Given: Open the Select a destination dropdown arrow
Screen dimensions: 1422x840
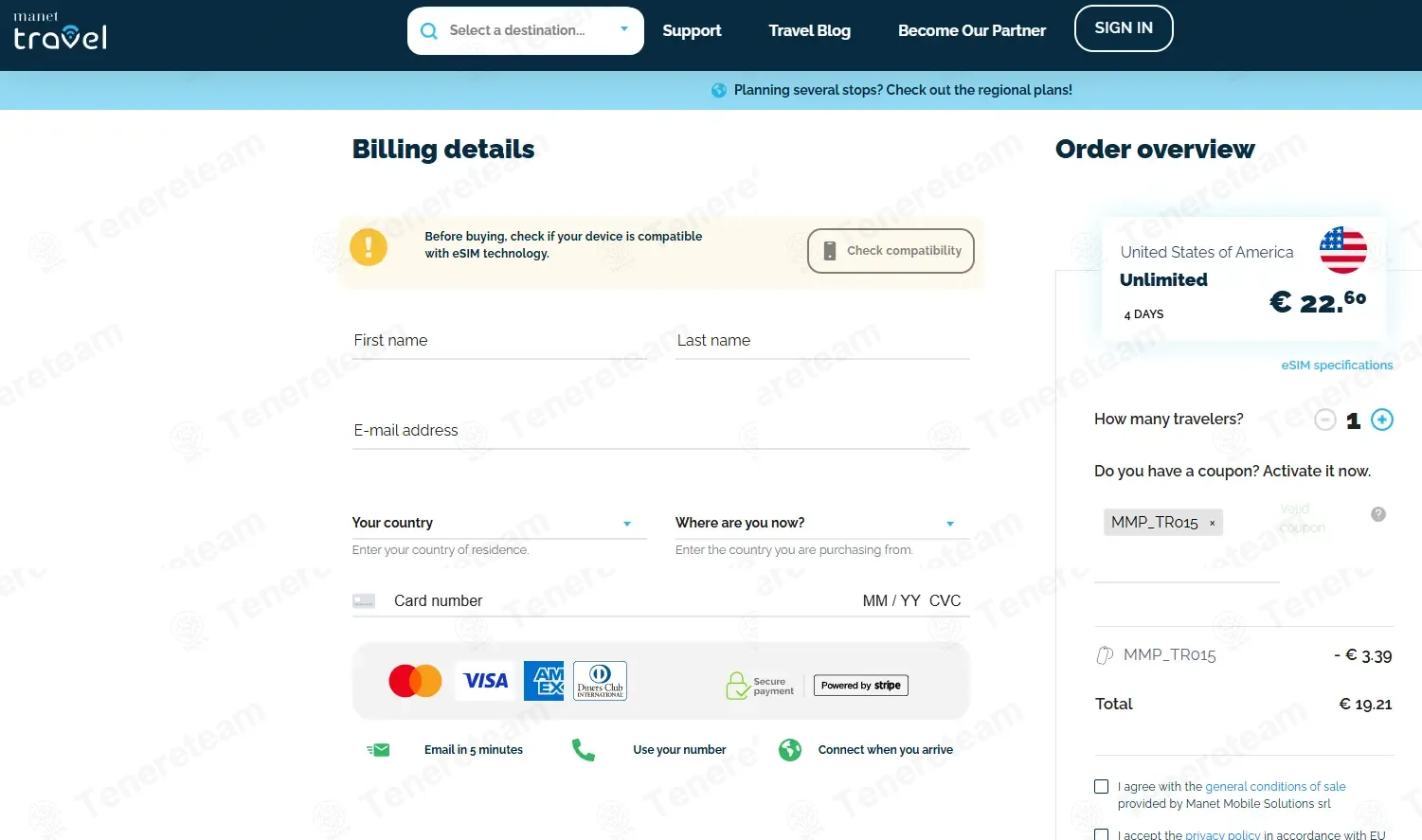Looking at the screenshot, I should (x=624, y=29).
